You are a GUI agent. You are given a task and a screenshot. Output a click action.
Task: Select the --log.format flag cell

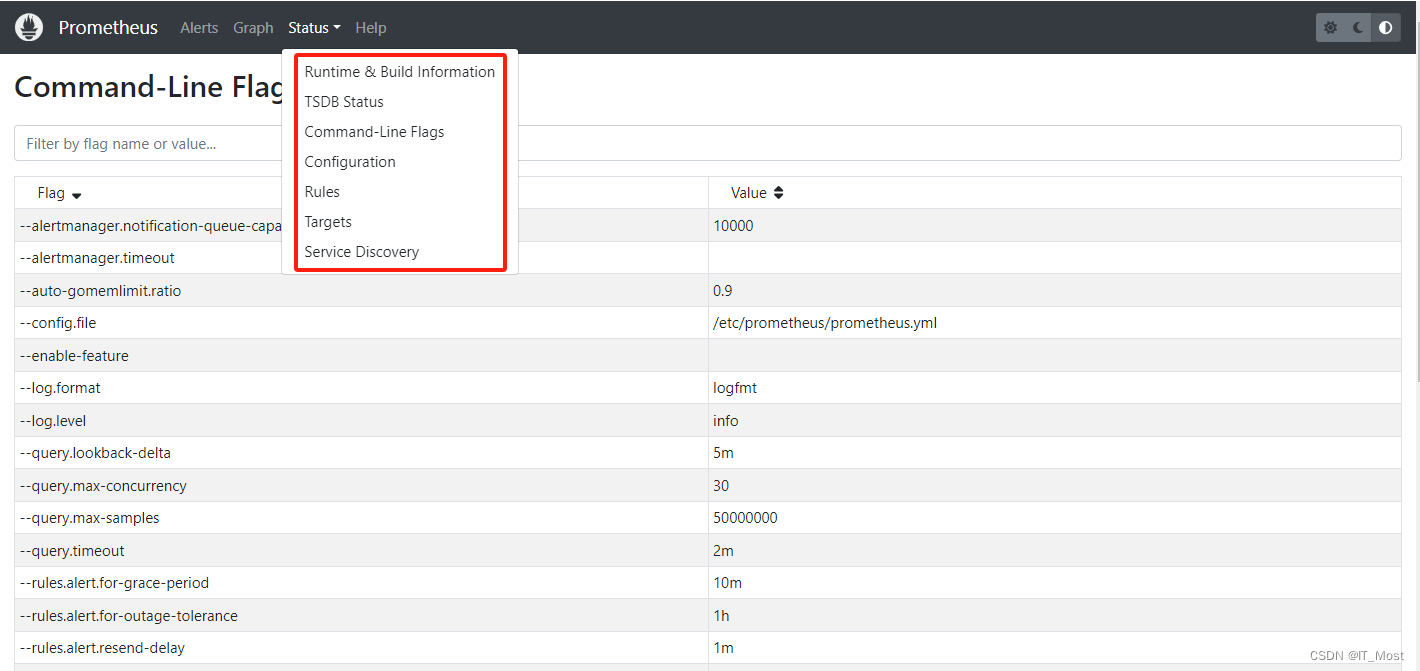pyautogui.click(x=361, y=388)
